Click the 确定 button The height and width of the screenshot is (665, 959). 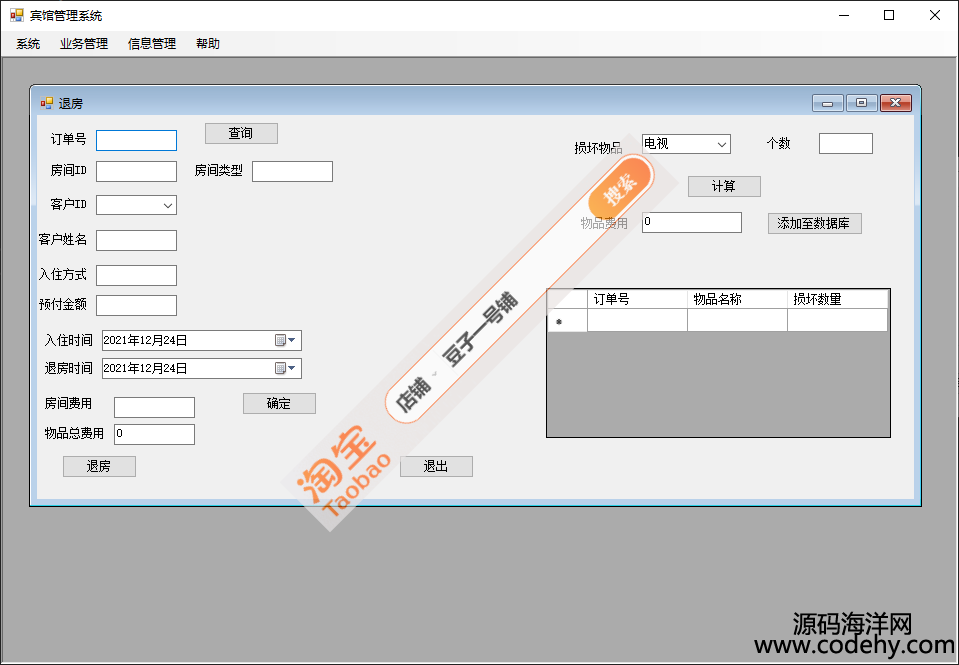[x=279, y=404]
